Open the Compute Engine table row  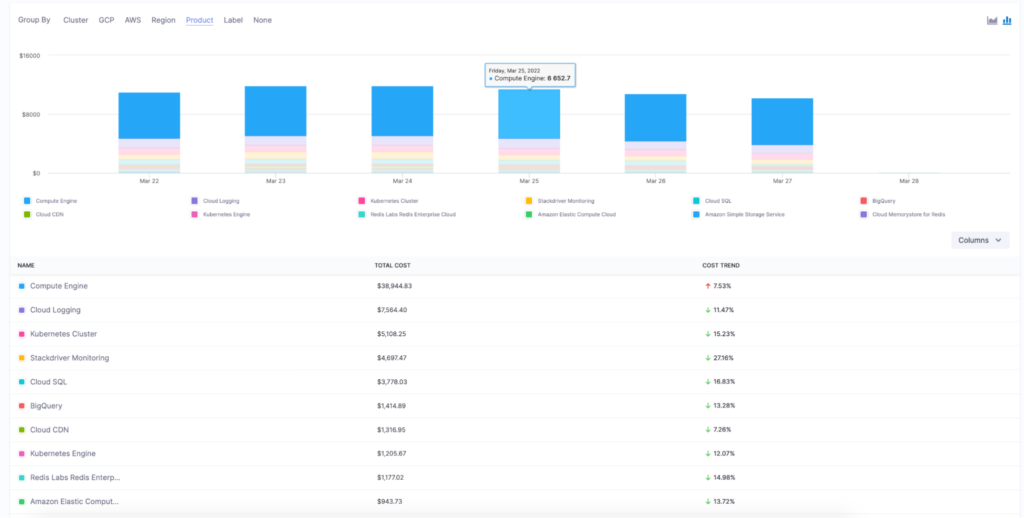tap(514, 286)
